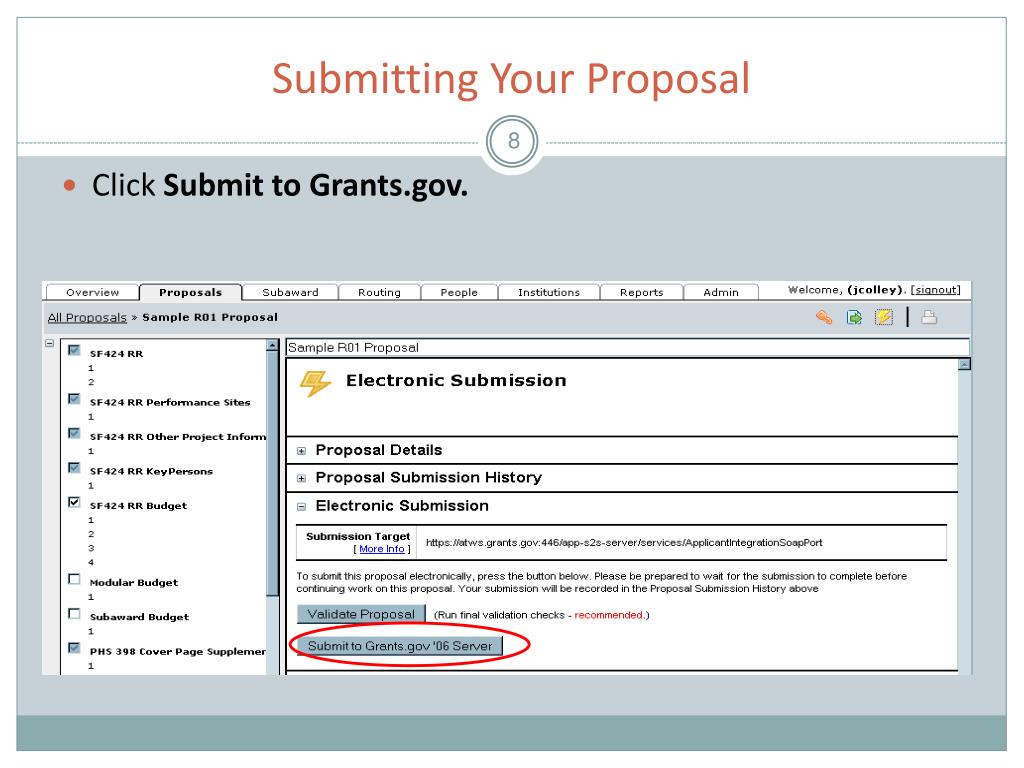This screenshot has width=1024, height=768.
Task: Expand the Proposal Submission History section
Action: pos(301,478)
